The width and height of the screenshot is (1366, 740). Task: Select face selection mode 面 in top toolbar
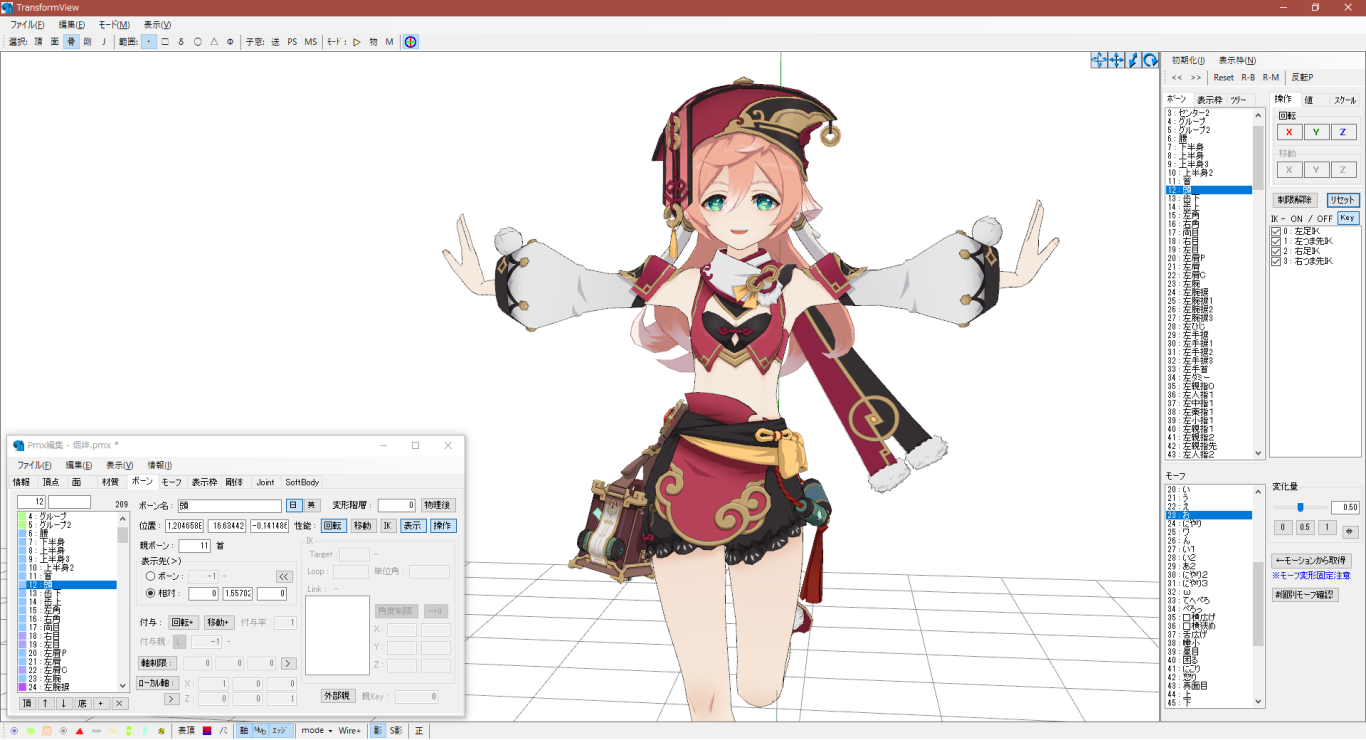(x=55, y=41)
